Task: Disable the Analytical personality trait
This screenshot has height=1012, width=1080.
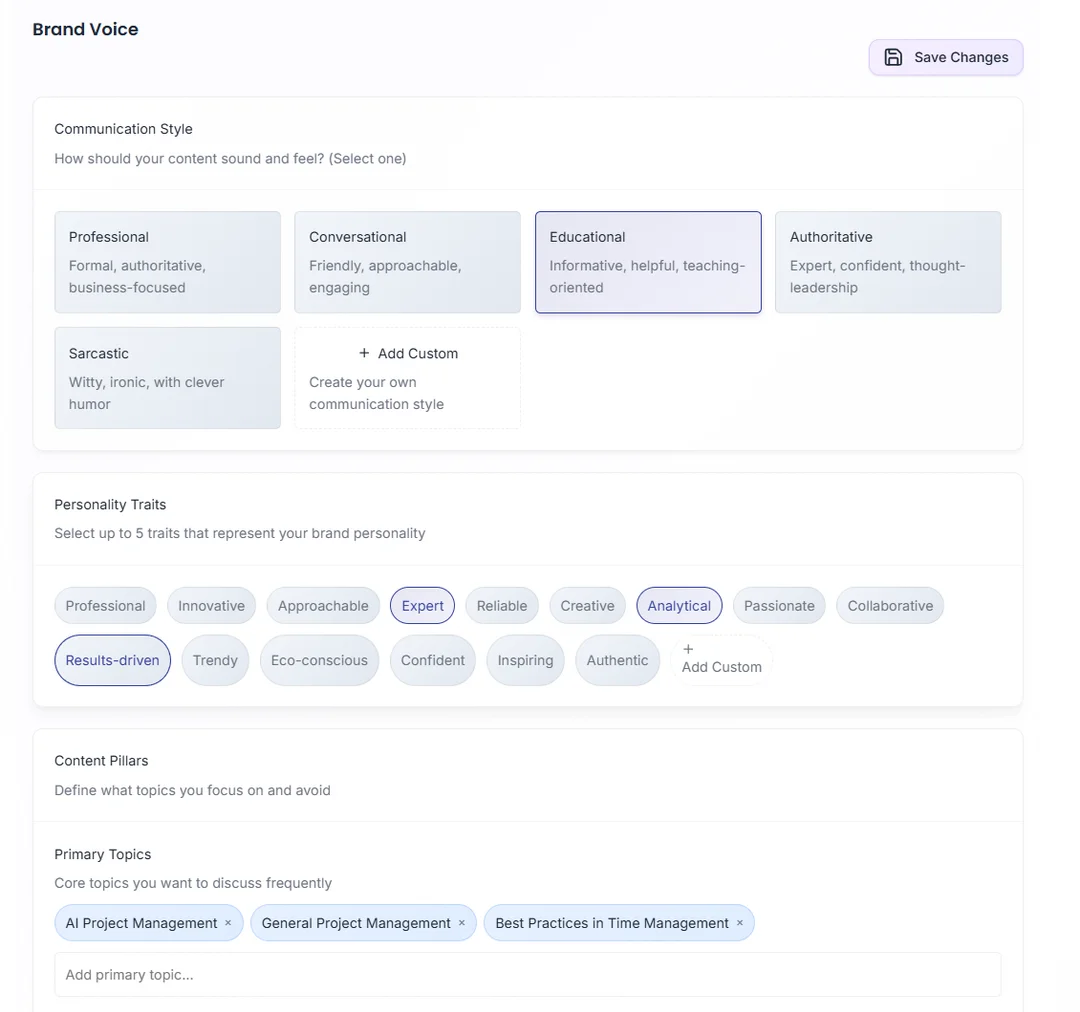Action: click(x=679, y=605)
